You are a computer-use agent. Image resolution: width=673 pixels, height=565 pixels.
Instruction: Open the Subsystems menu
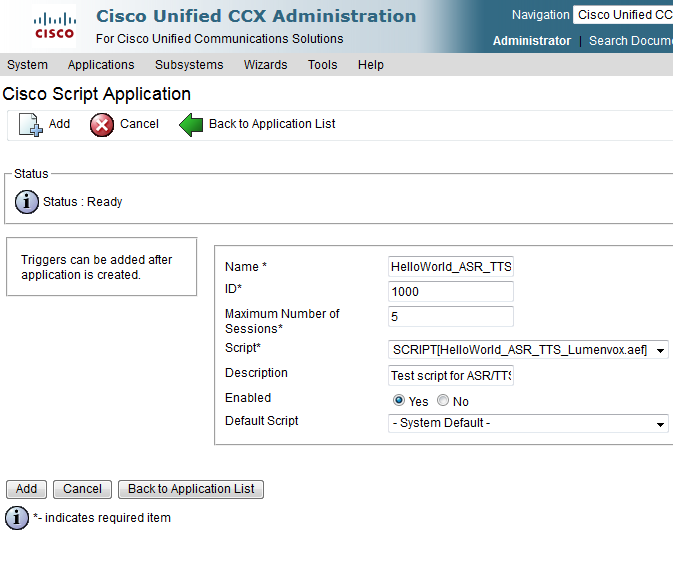tap(189, 65)
